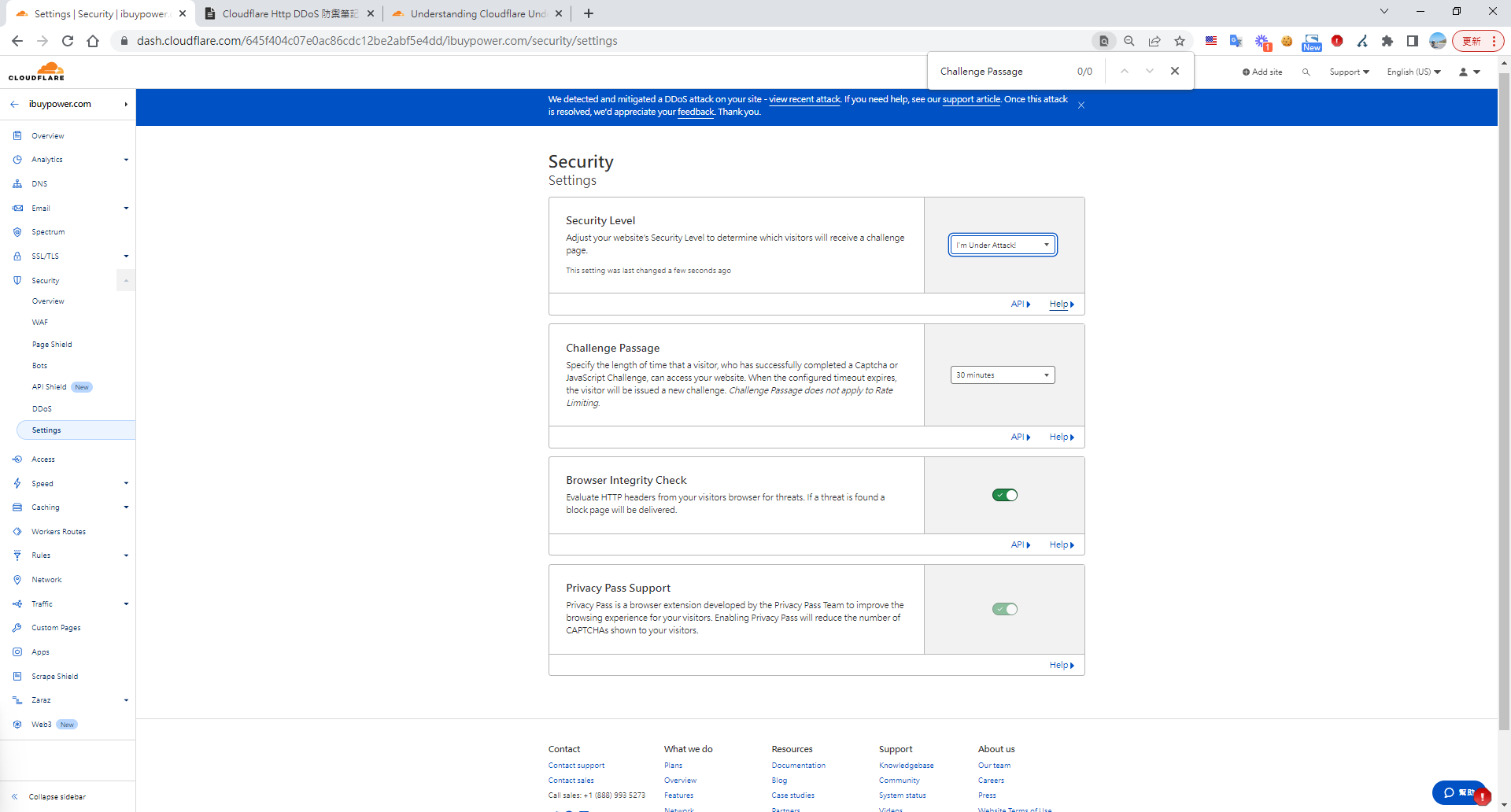Open WAF in Security submenu

point(40,323)
